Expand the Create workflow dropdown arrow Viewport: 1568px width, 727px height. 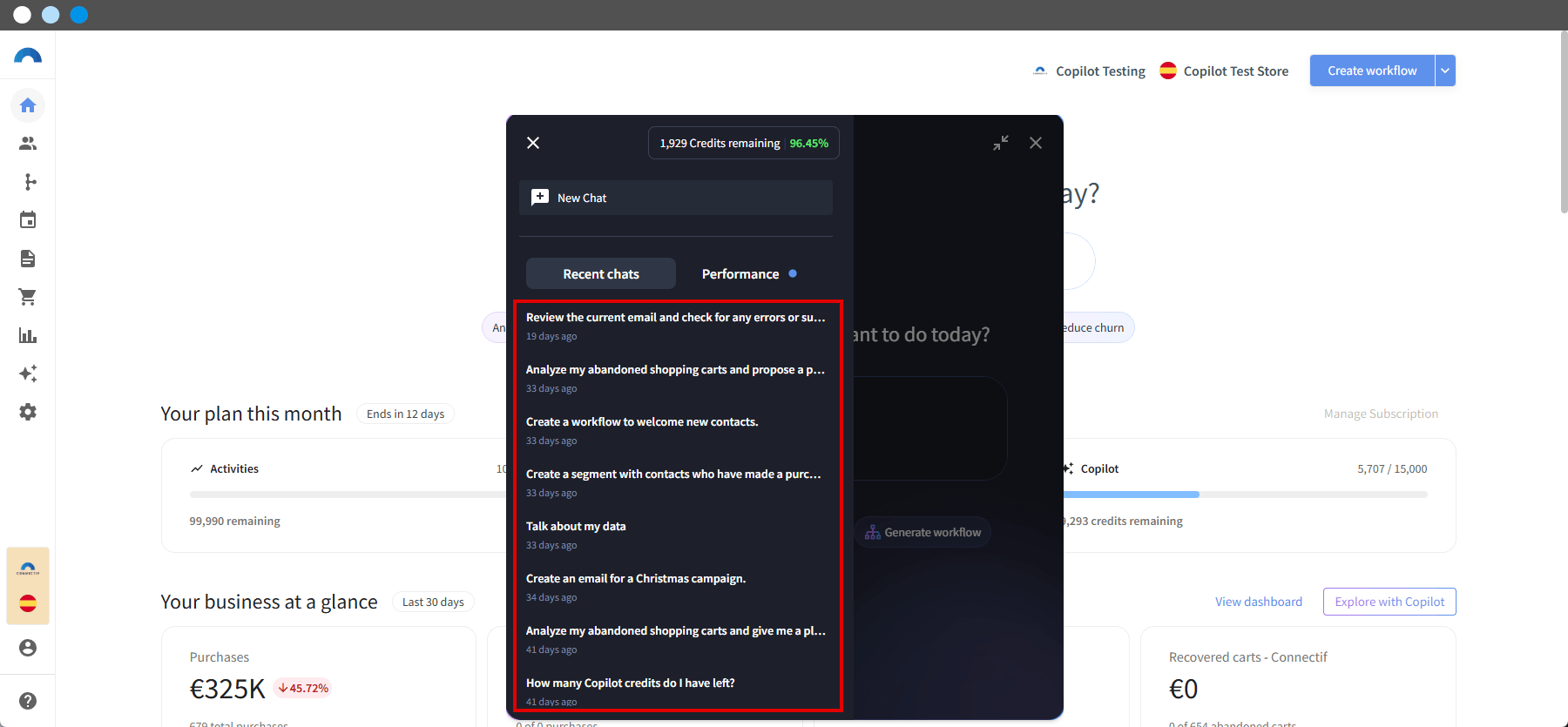1445,71
